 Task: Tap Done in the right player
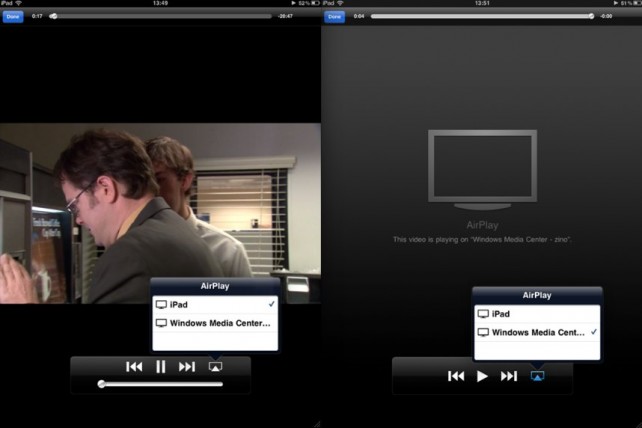(334, 16)
